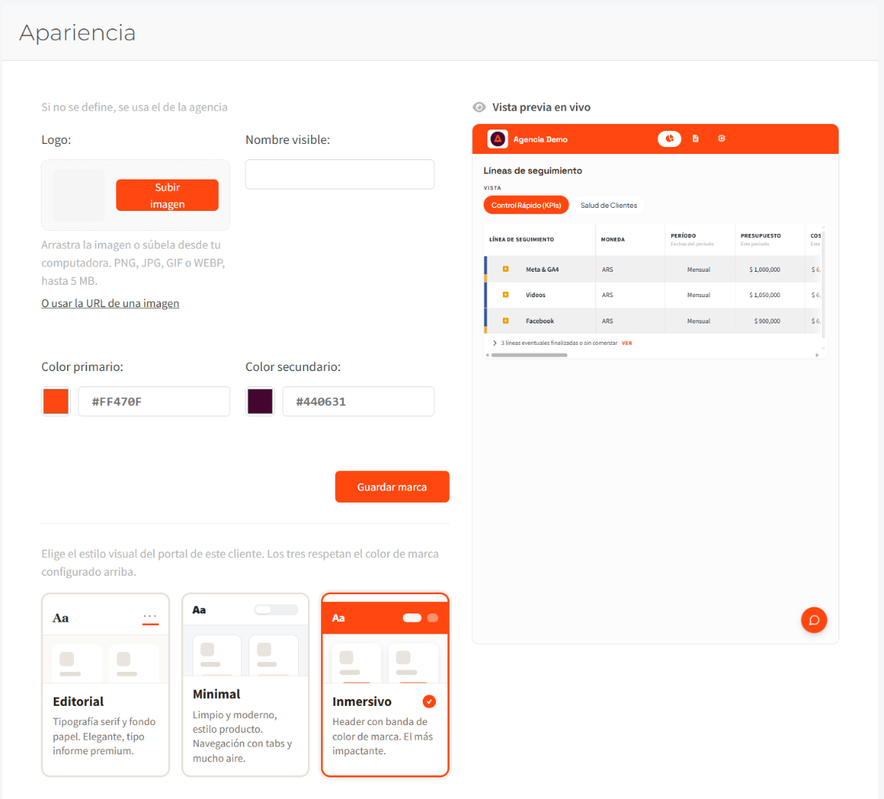Click the yellow play icon on Meta & GA4 row
The image size is (884, 799).
[506, 270]
